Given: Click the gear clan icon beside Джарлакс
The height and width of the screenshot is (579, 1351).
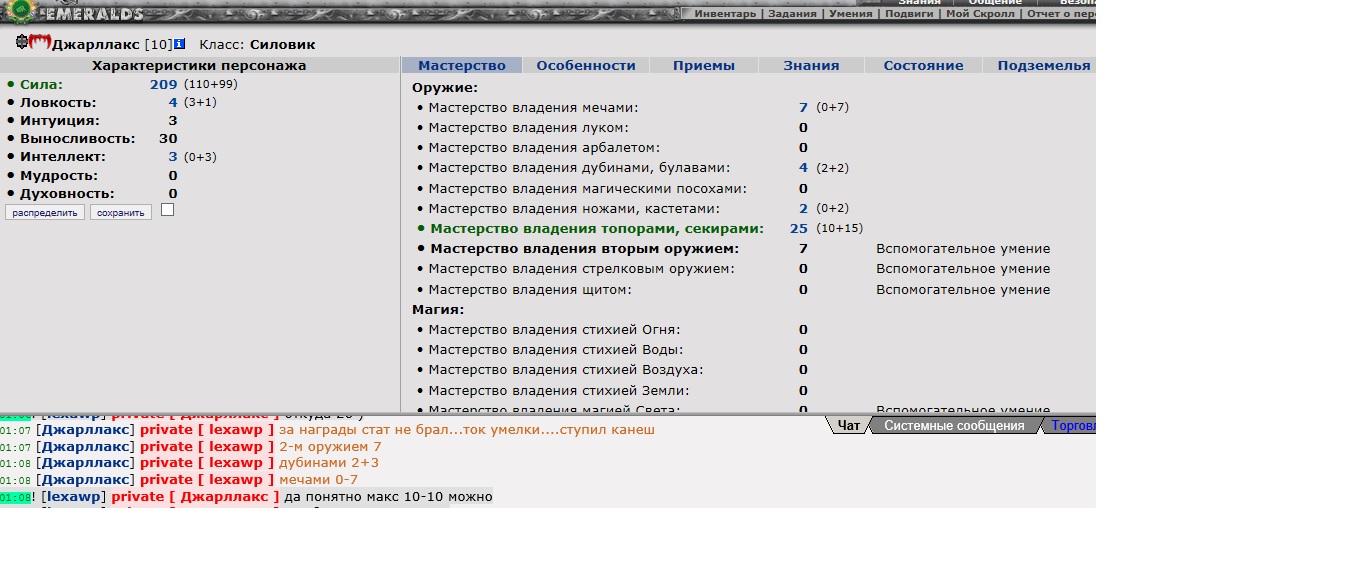Looking at the screenshot, I should click(x=22, y=42).
